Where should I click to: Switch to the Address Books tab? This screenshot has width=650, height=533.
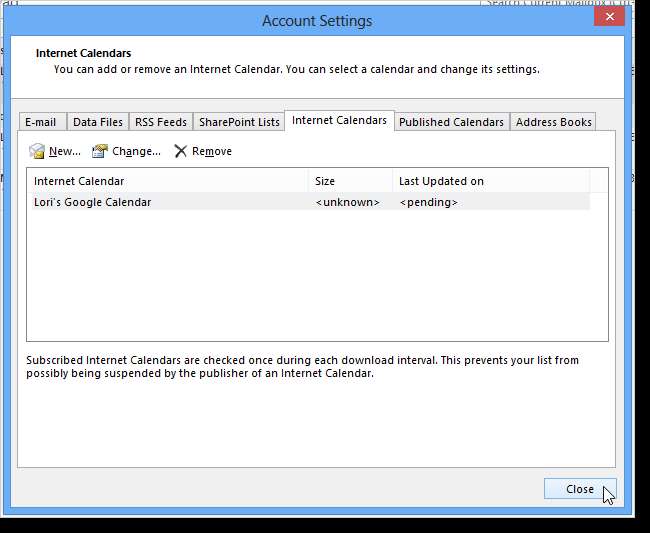pyautogui.click(x=554, y=122)
